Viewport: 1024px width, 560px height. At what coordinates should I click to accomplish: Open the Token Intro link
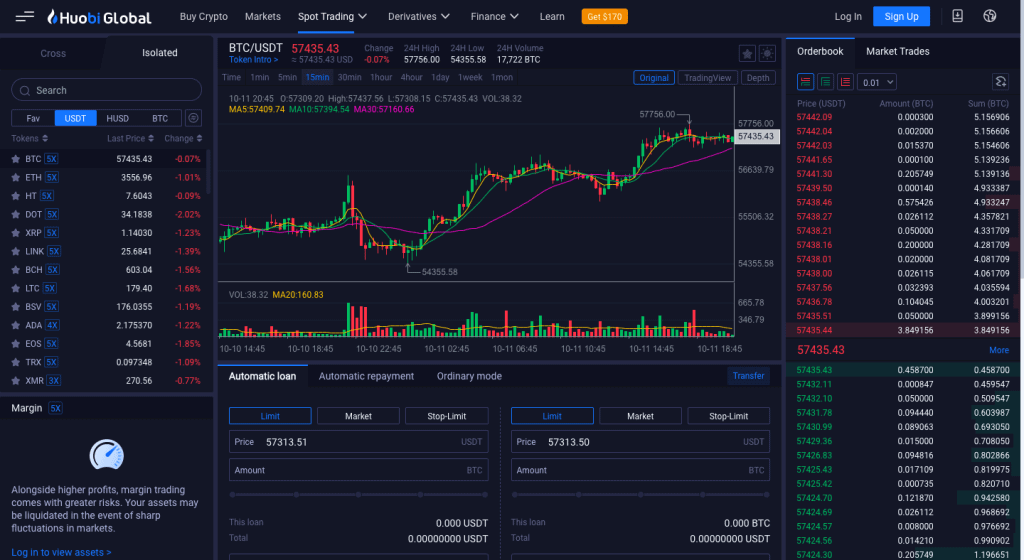tap(253, 60)
